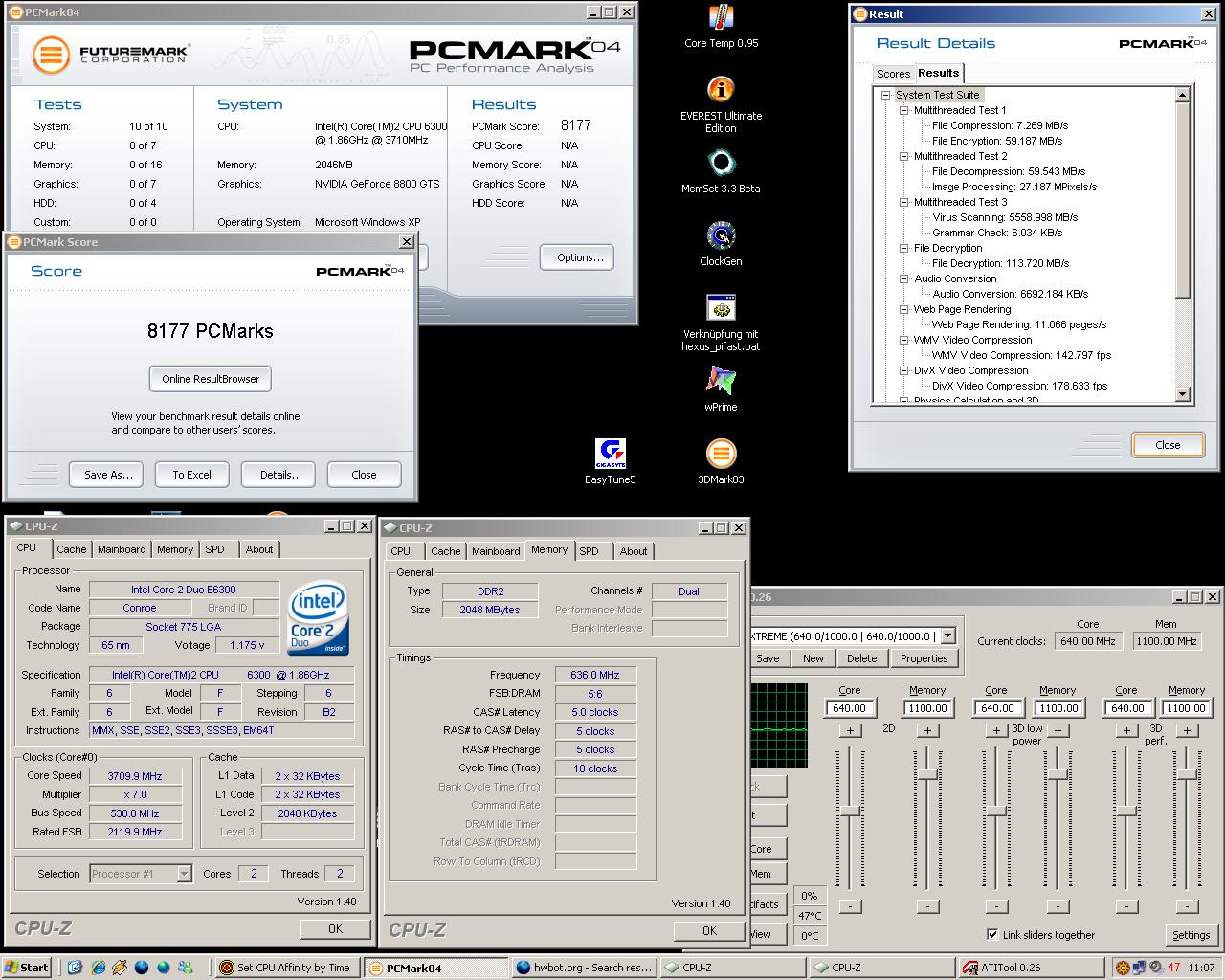Switch to first CPU-Z taskbar item
Image resolution: width=1225 pixels, height=980 pixels.
pyautogui.click(x=733, y=968)
